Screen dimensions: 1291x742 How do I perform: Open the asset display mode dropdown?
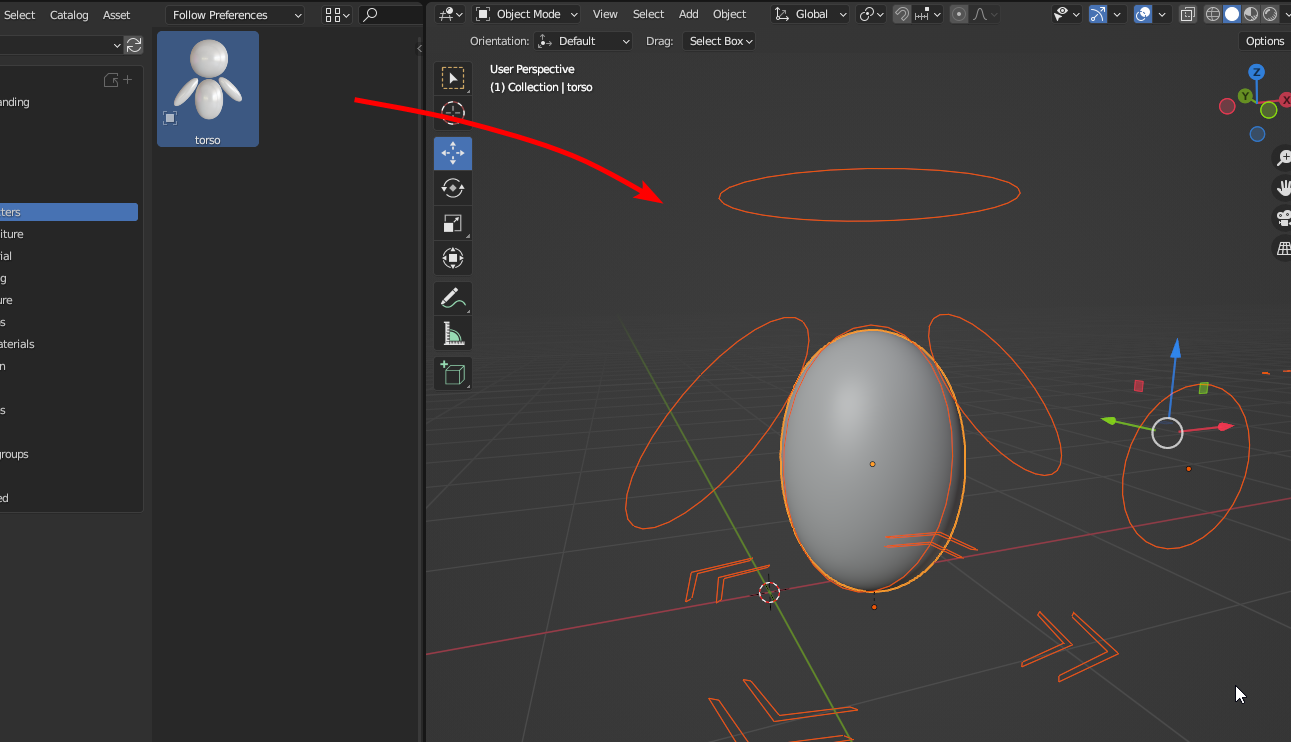pyautogui.click(x=337, y=15)
